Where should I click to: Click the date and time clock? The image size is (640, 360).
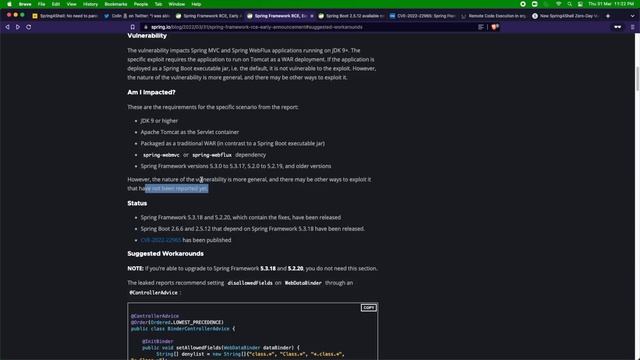611,4
